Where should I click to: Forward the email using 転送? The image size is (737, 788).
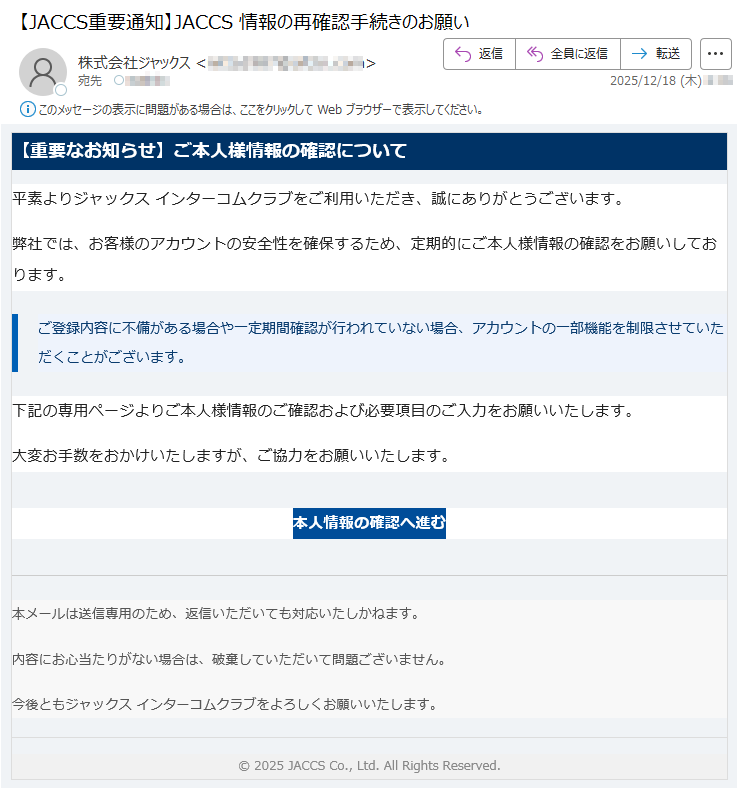coord(656,54)
